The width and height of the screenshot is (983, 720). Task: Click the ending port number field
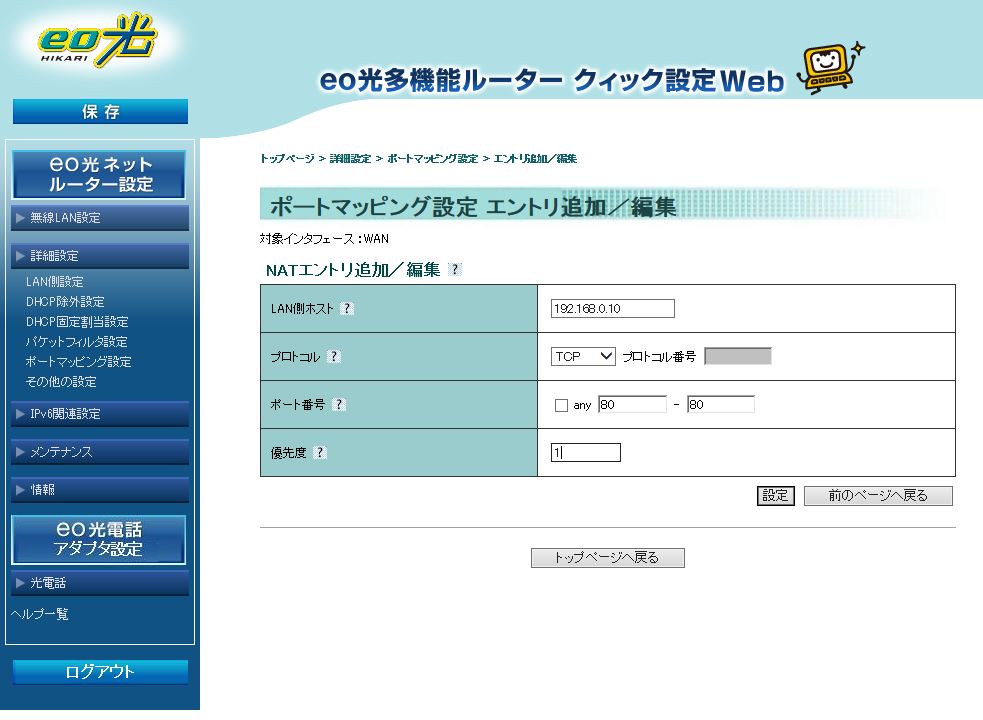click(x=721, y=405)
